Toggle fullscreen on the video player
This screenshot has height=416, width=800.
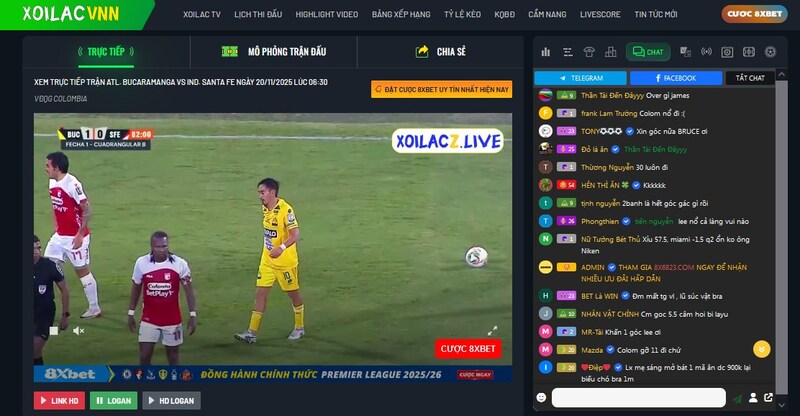pos(492,330)
